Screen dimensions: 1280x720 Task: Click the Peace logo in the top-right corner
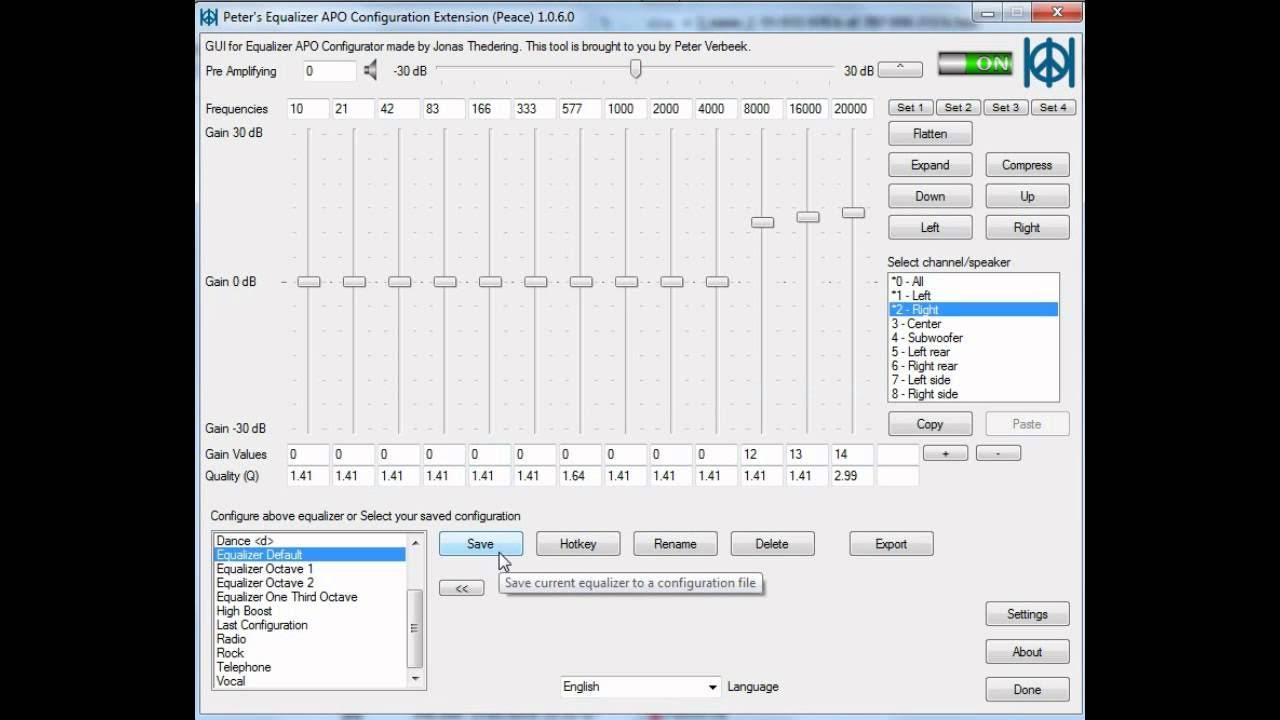[1051, 63]
